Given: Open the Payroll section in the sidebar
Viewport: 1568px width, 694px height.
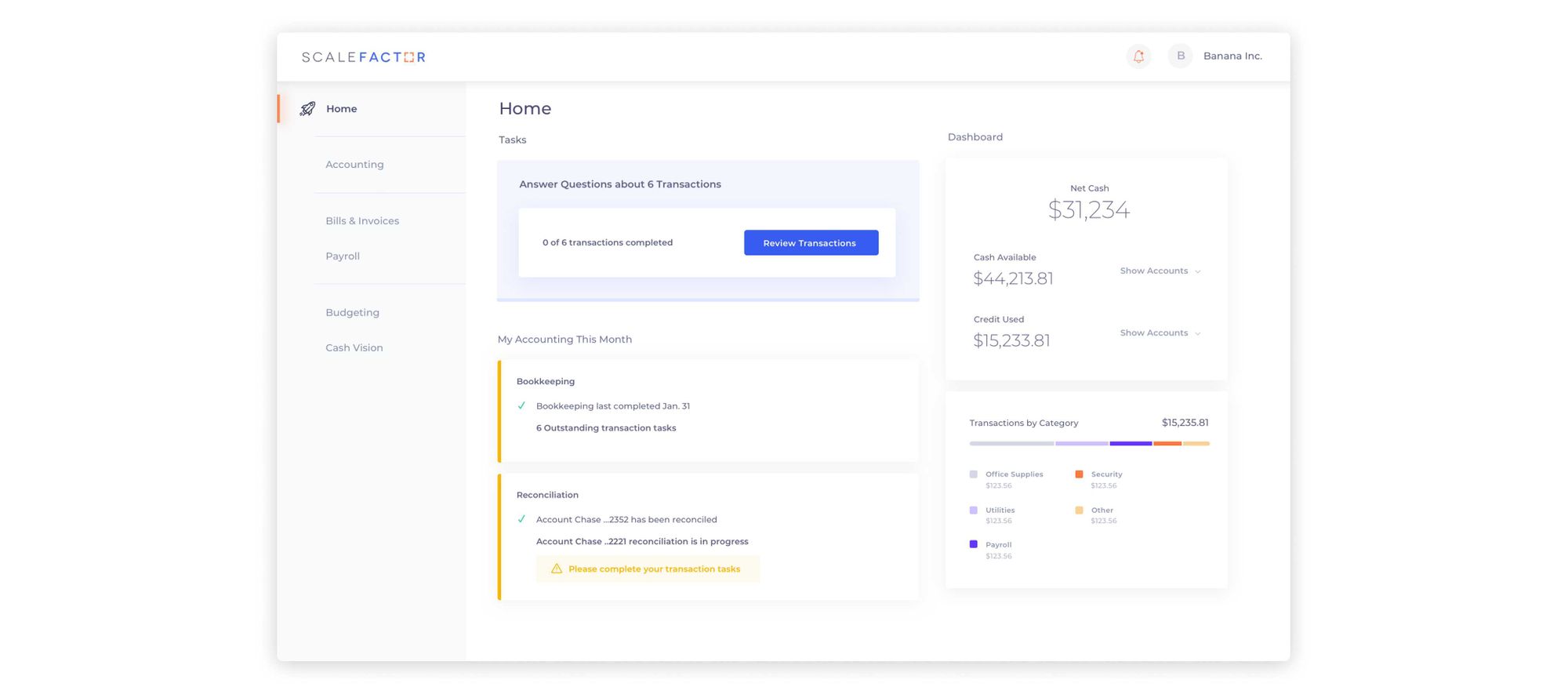Looking at the screenshot, I should (x=343, y=256).
